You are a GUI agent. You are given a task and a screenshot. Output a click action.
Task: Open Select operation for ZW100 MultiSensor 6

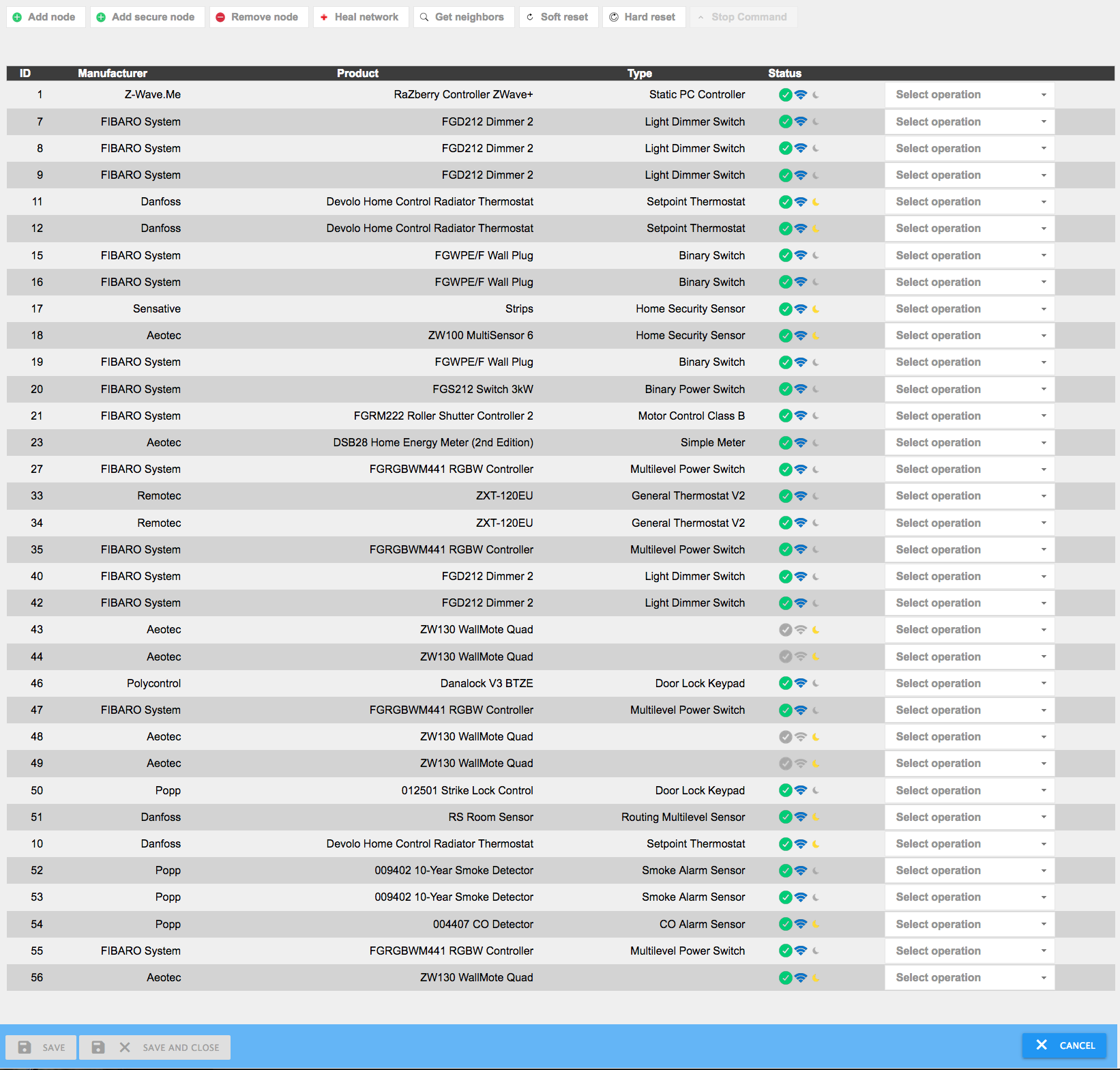(x=969, y=336)
